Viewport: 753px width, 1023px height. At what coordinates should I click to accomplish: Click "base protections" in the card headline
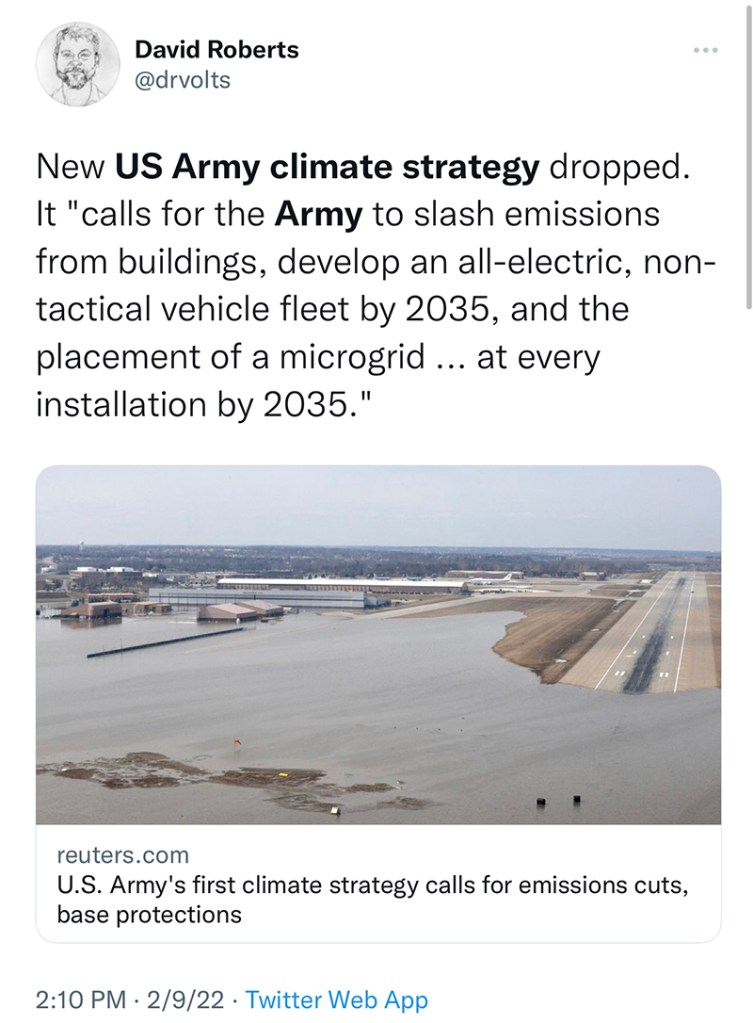(149, 914)
